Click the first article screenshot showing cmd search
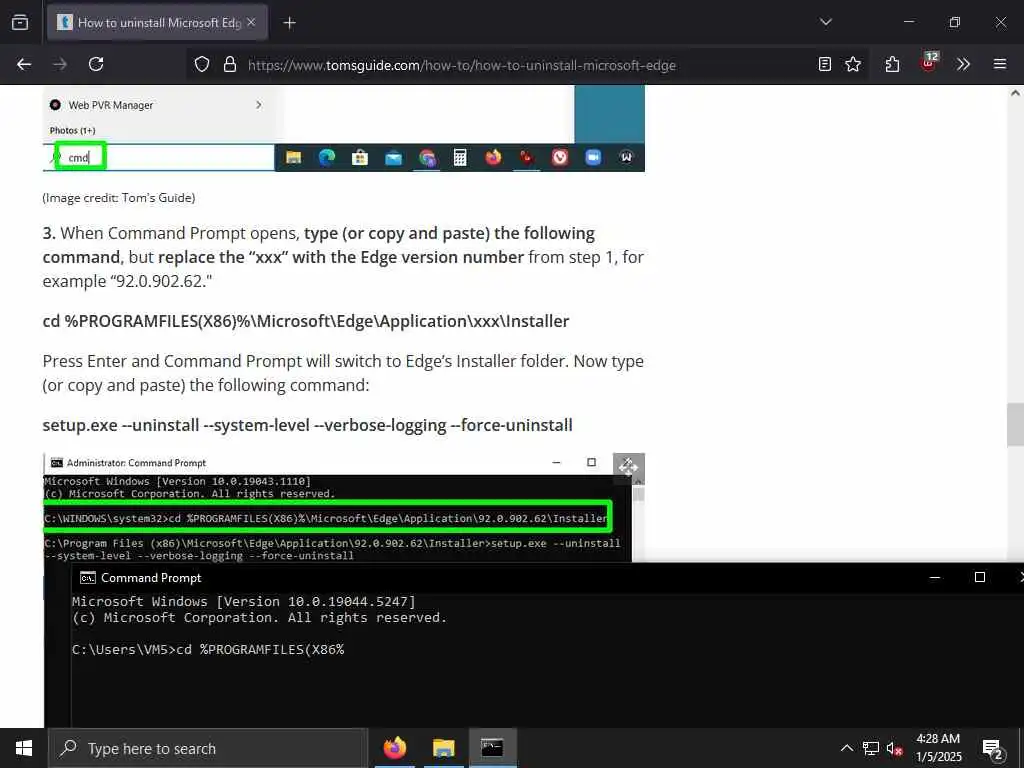 (x=344, y=129)
